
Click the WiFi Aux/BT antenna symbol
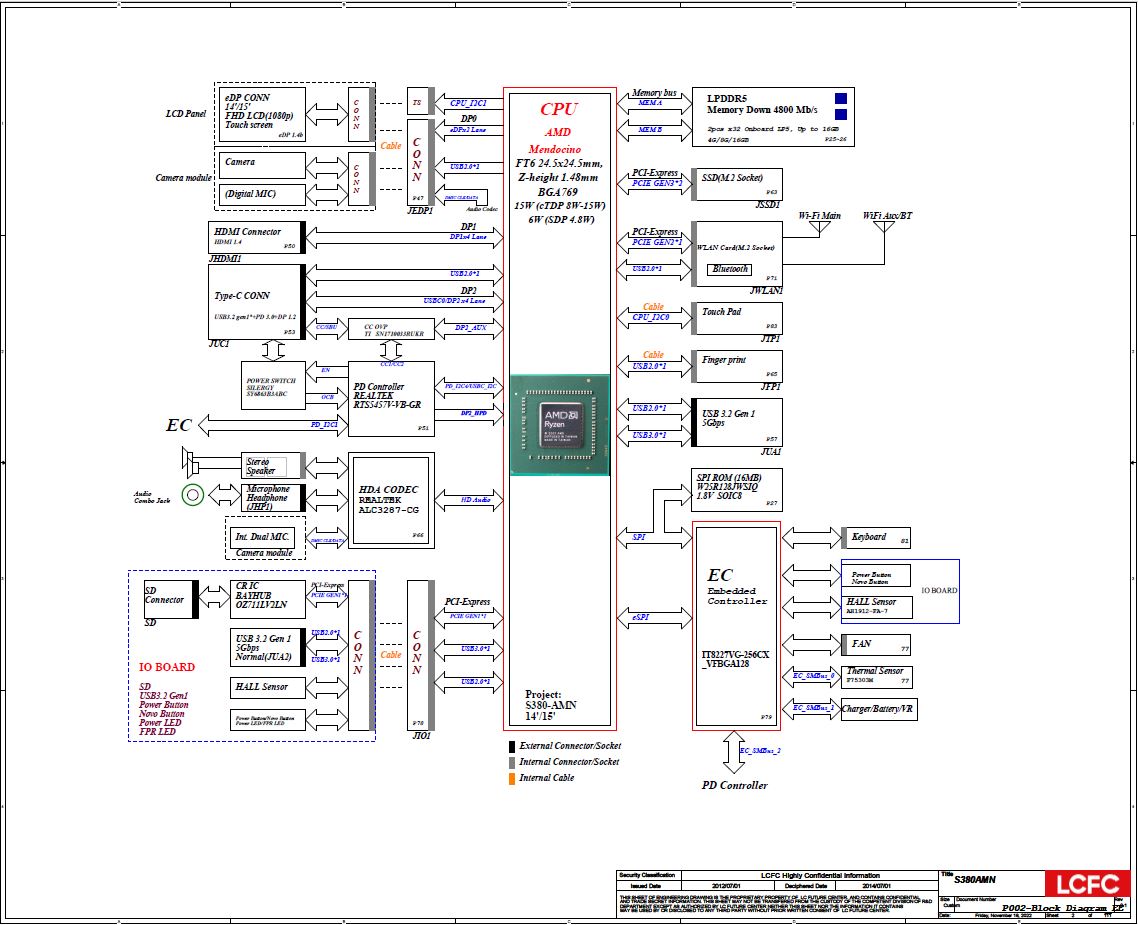883,228
